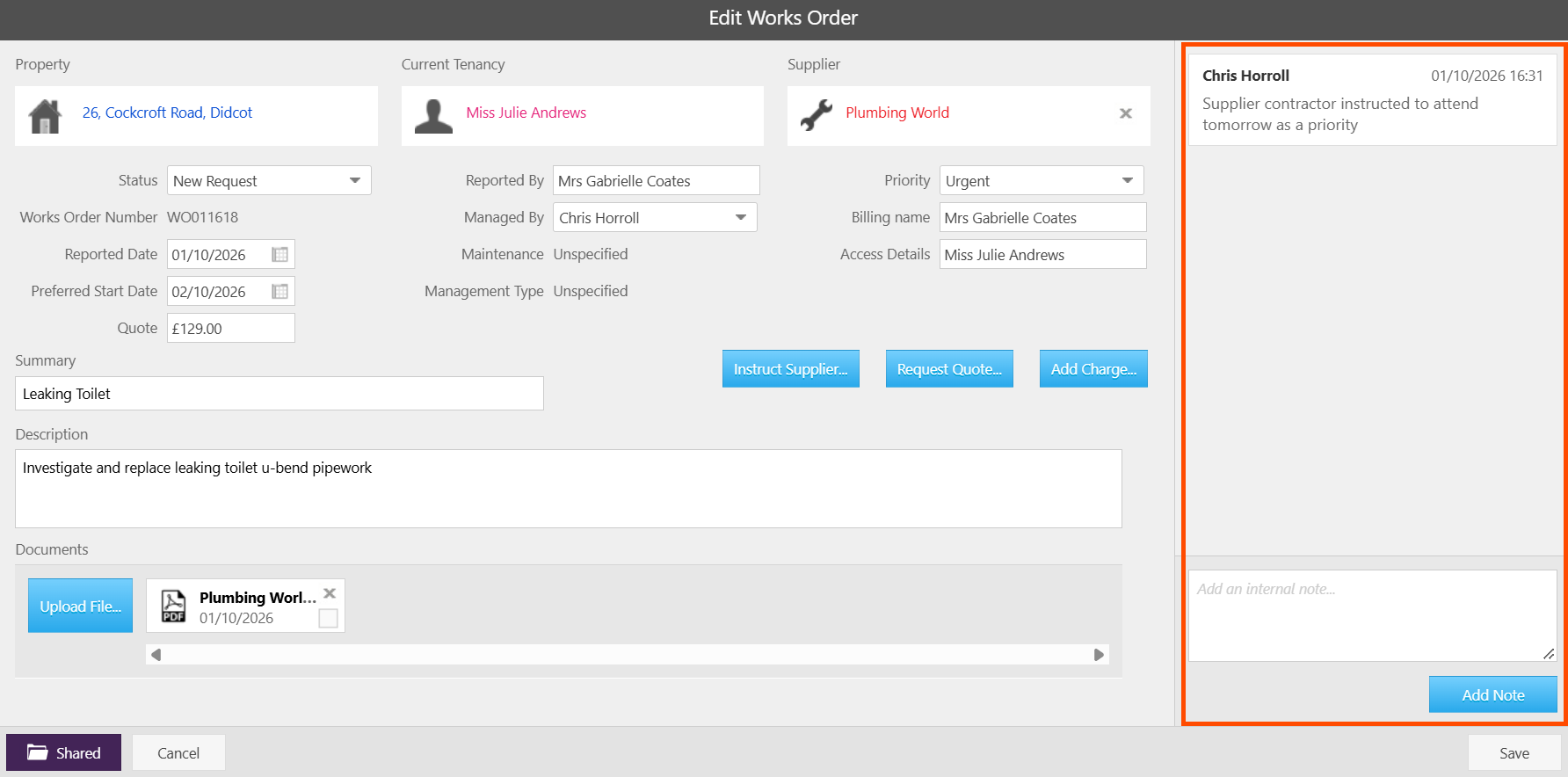The image size is (1568, 777).
Task: Click the house icon beside the property address
Action: tap(45, 116)
